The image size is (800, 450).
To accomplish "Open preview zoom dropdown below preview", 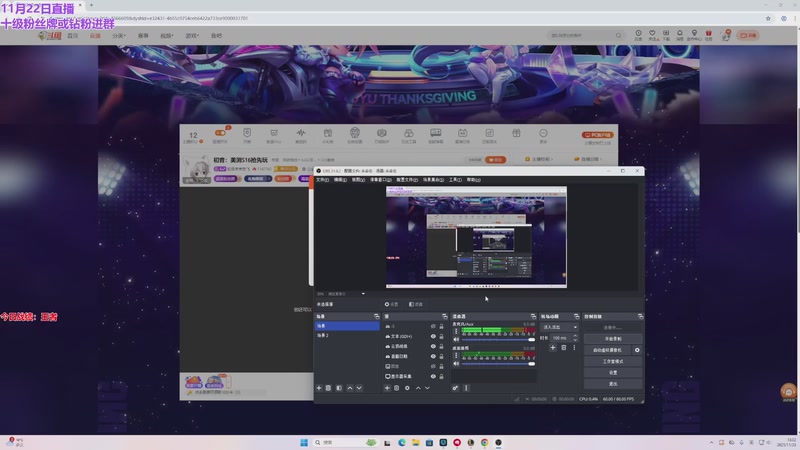I will click(x=363, y=294).
